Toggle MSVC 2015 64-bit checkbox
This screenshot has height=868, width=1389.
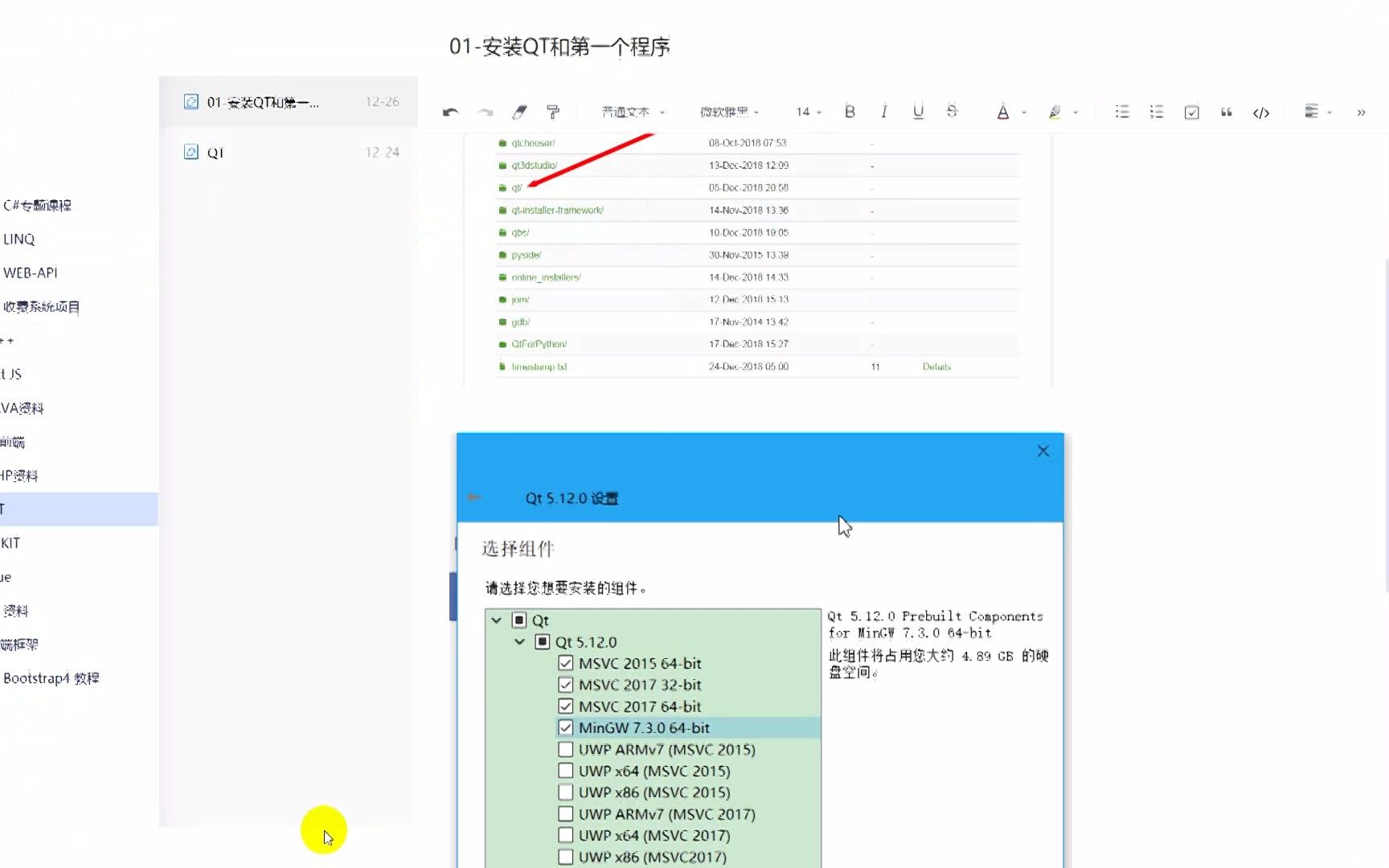click(x=566, y=663)
